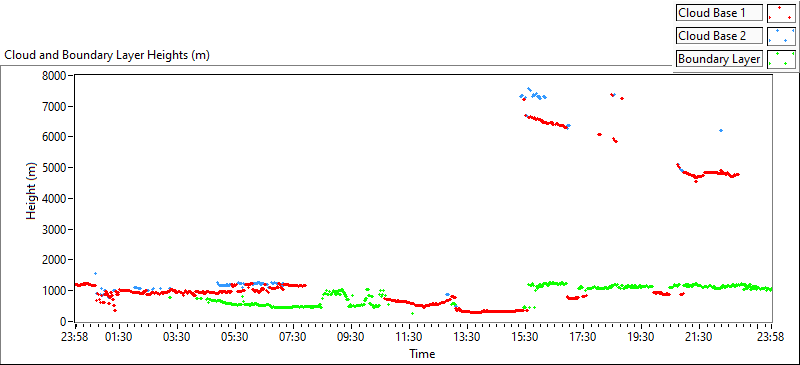Click the 6000 height axis label

pos(55,137)
